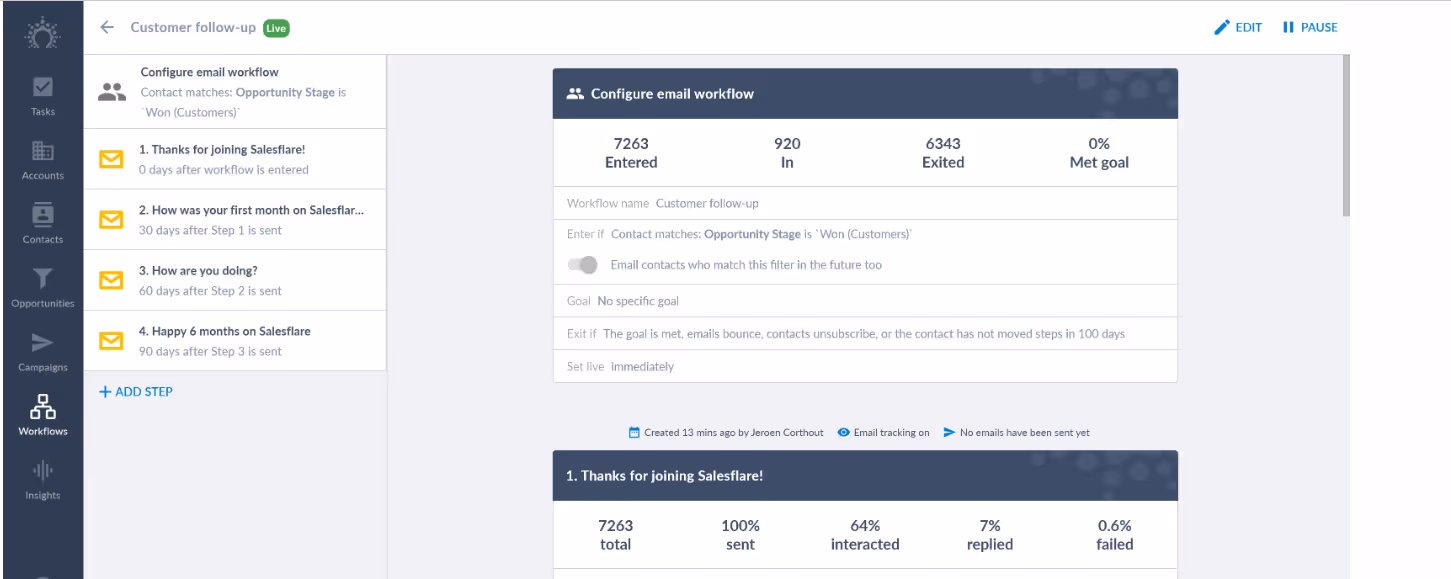Open the Tasks section in sidebar
This screenshot has width=1451, height=579.
point(42,95)
